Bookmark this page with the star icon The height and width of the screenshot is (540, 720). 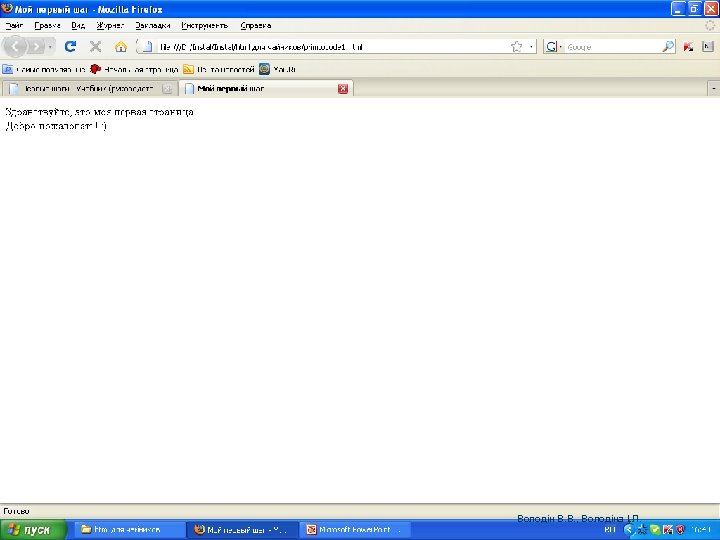(x=517, y=46)
